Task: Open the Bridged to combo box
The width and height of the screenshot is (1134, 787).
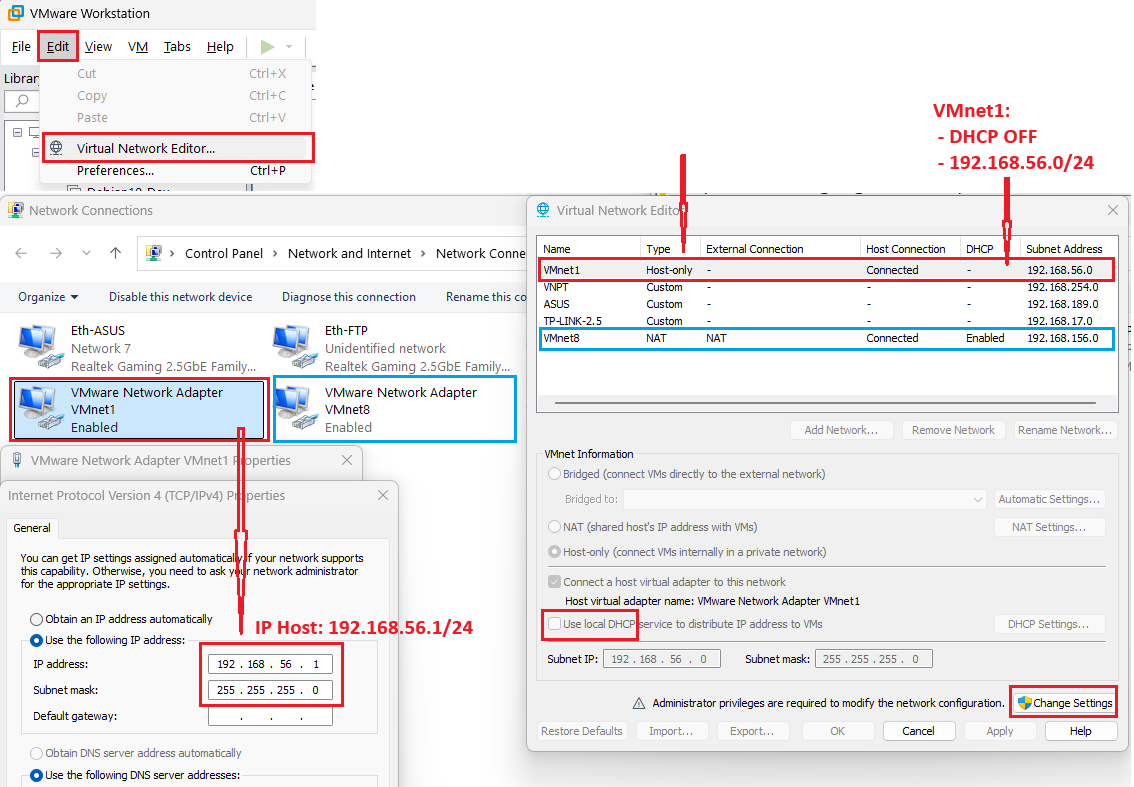Action: click(x=805, y=499)
